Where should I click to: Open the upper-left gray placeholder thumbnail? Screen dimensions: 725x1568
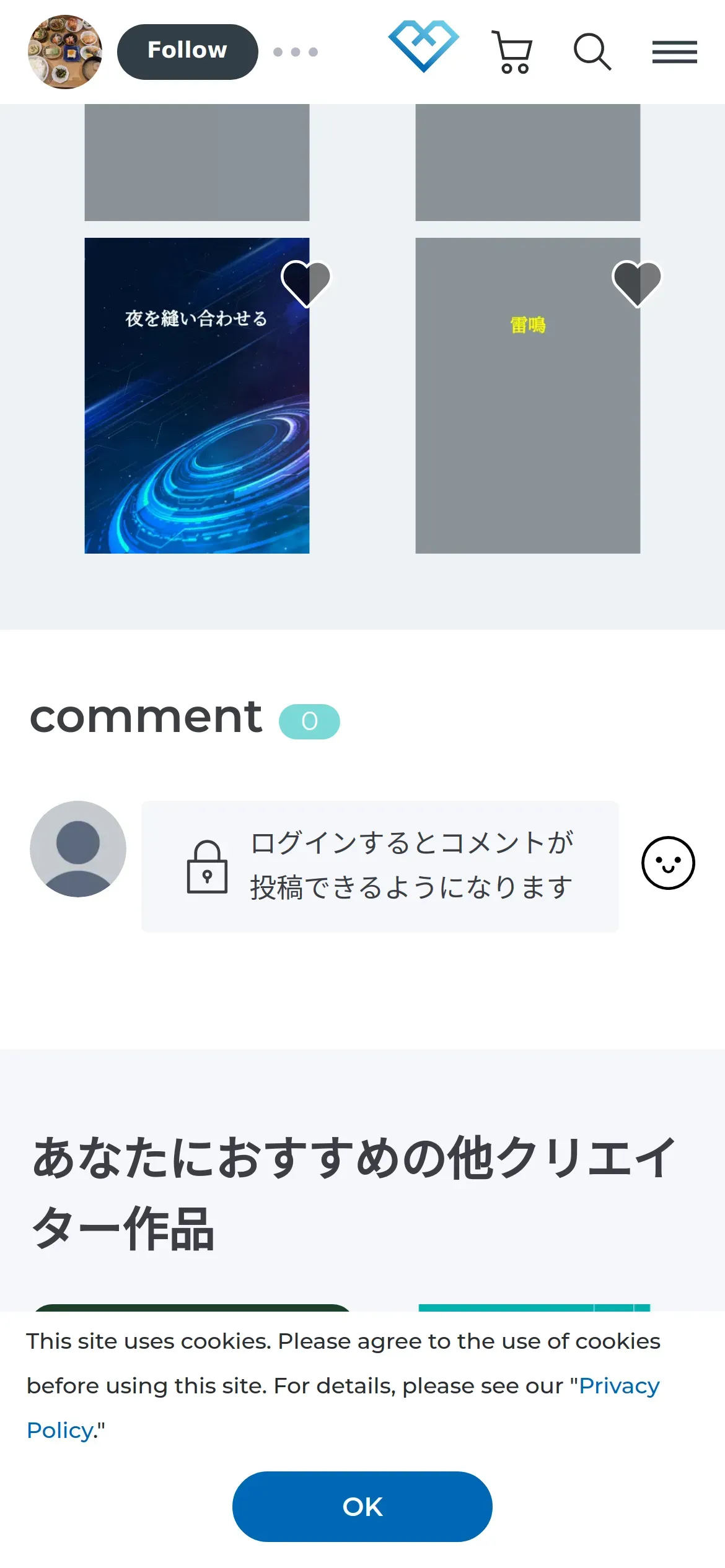click(197, 162)
